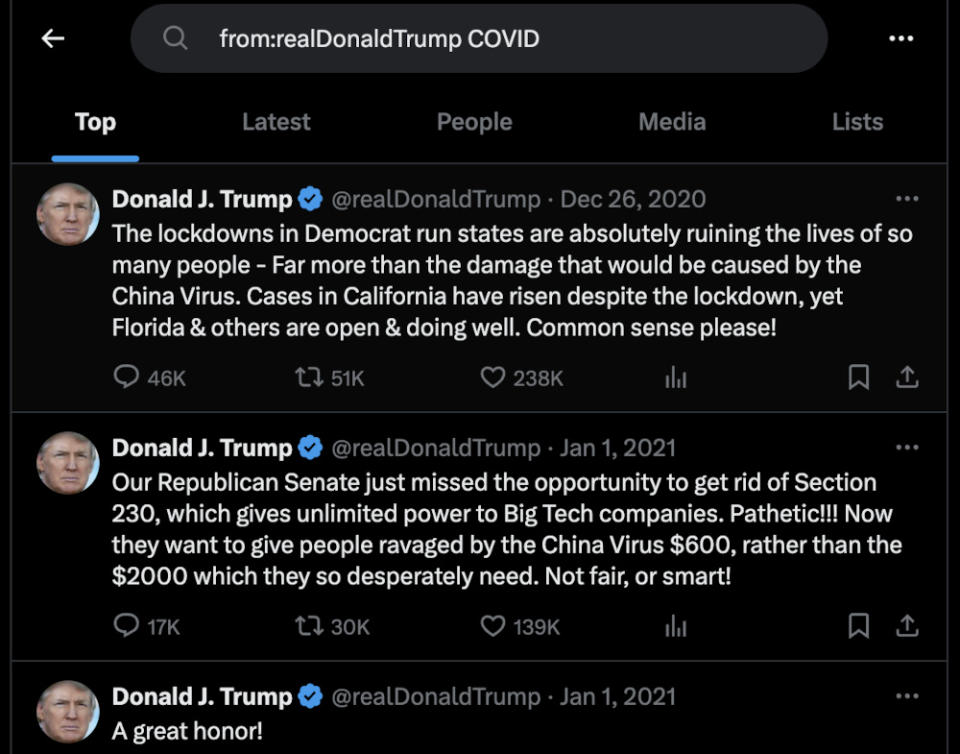Share the first tweet
The width and height of the screenshot is (960, 754).
pyautogui.click(x=907, y=377)
